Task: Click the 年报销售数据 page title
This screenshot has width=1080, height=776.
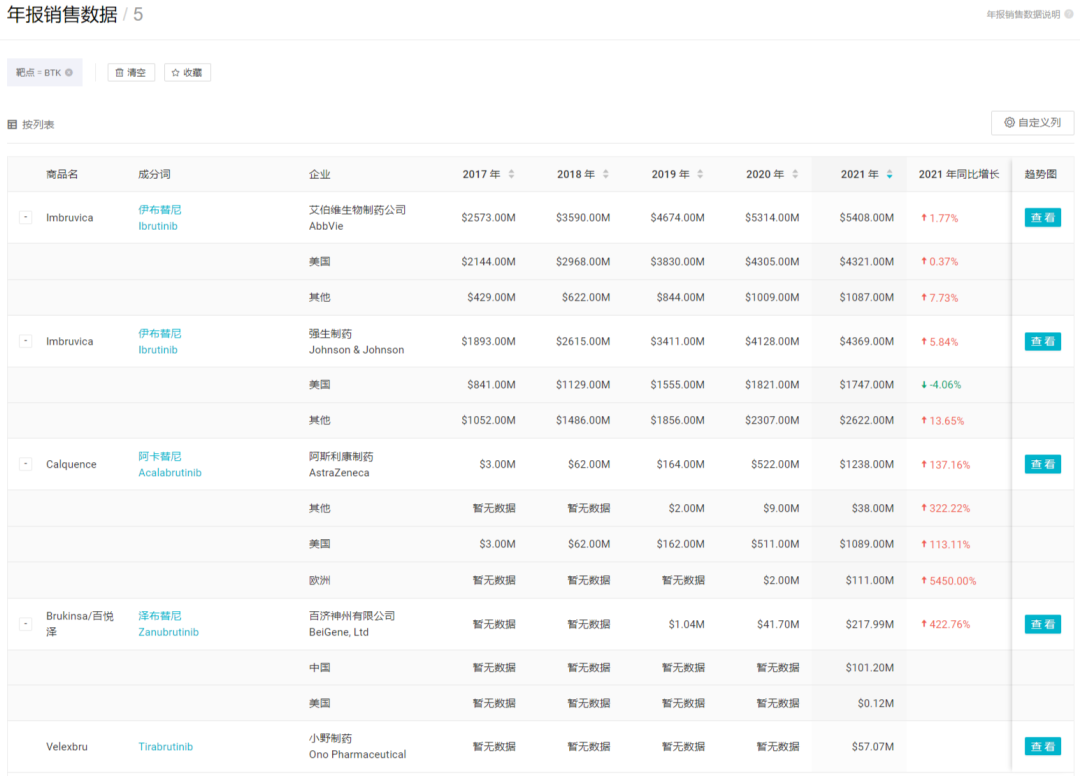Action: [62, 14]
